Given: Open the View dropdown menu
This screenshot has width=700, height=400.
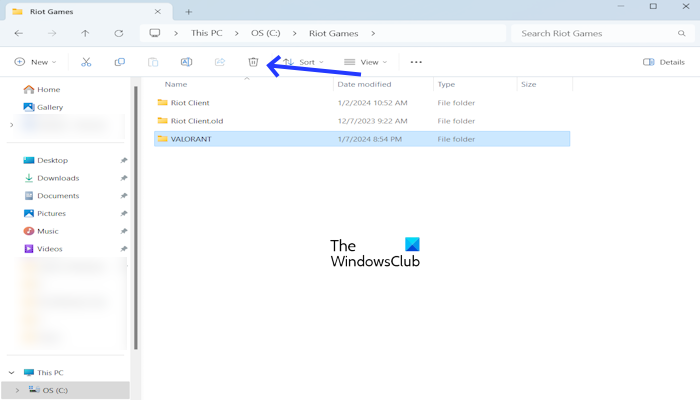Looking at the screenshot, I should [x=366, y=62].
